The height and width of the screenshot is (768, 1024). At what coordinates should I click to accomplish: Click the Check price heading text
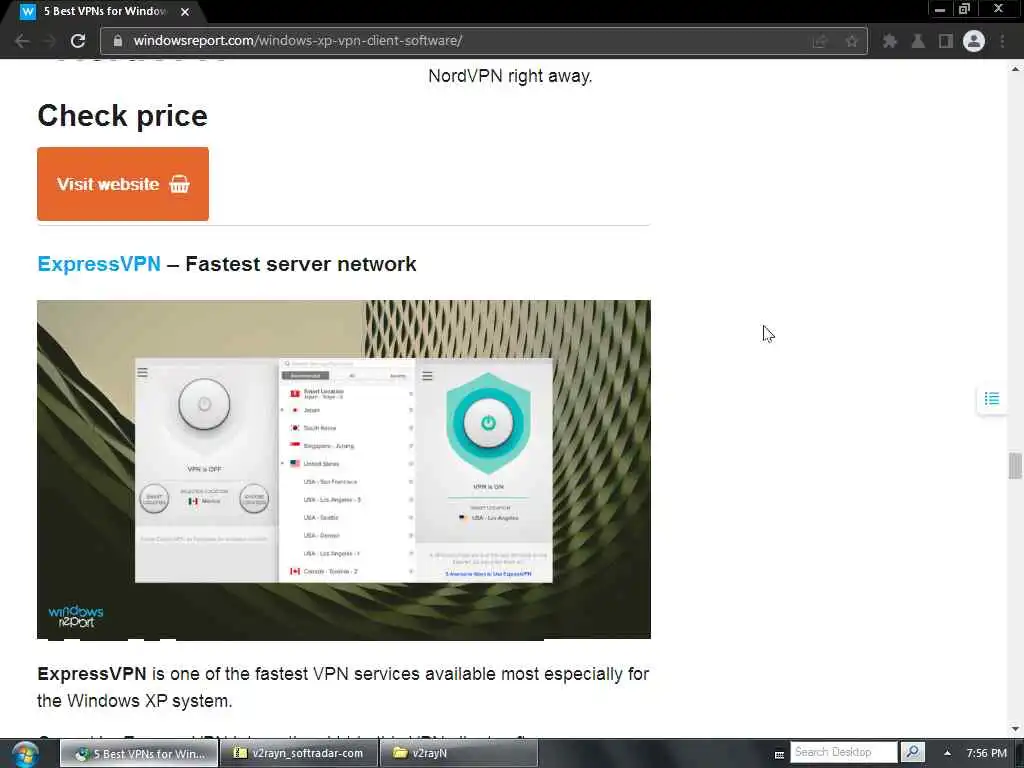[x=122, y=116]
